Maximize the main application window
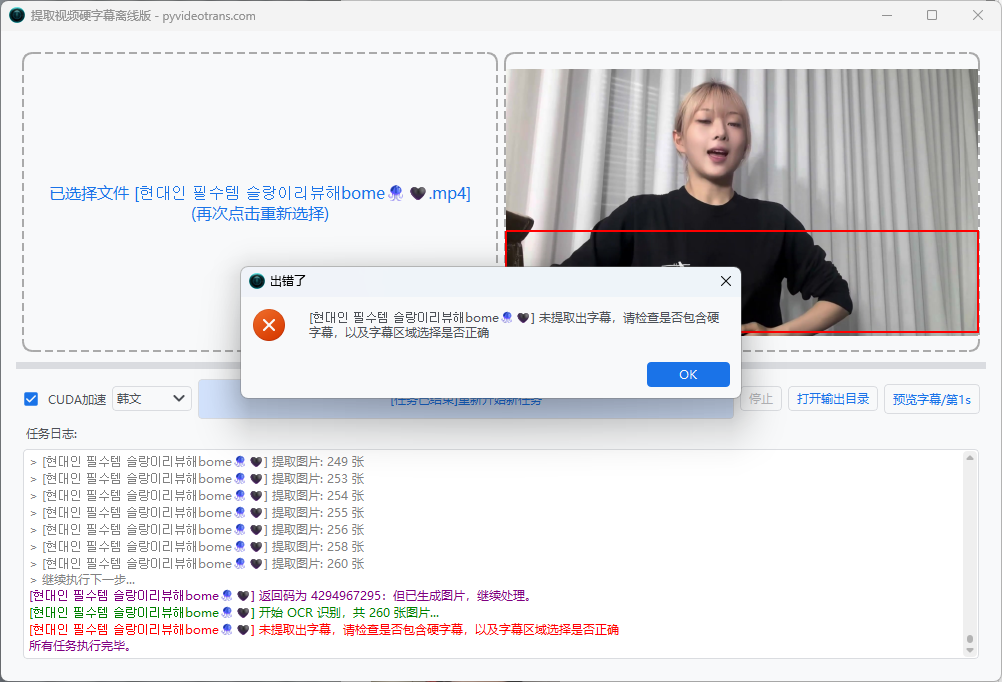This screenshot has height=682, width=1002. (932, 15)
